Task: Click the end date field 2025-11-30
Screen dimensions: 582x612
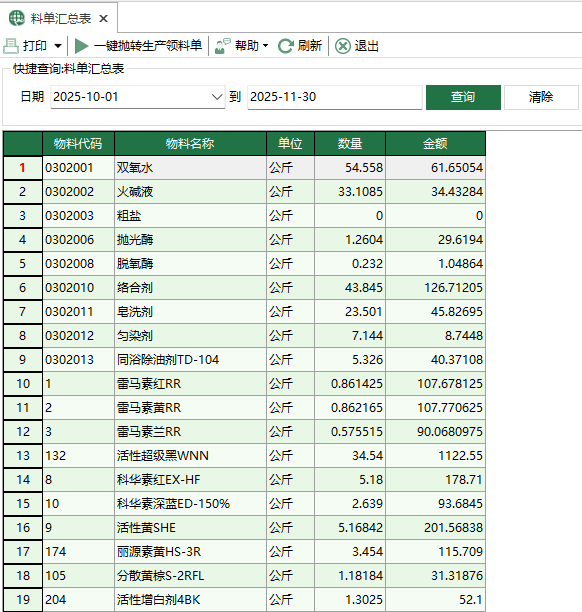Action: (x=335, y=97)
